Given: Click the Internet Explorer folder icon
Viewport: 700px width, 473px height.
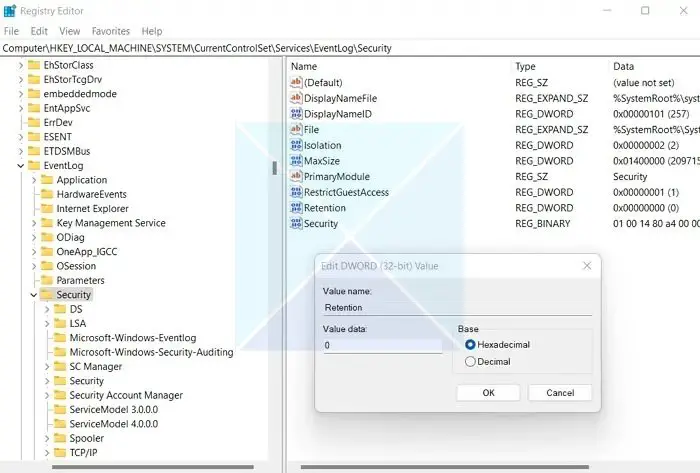Looking at the screenshot, I should (47, 208).
